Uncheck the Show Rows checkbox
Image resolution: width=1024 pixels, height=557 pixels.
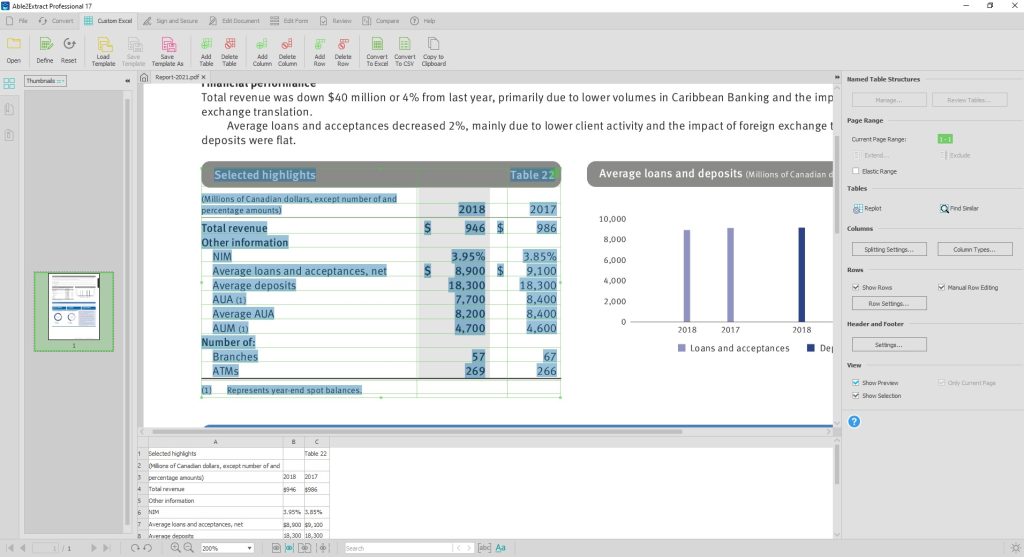click(855, 287)
